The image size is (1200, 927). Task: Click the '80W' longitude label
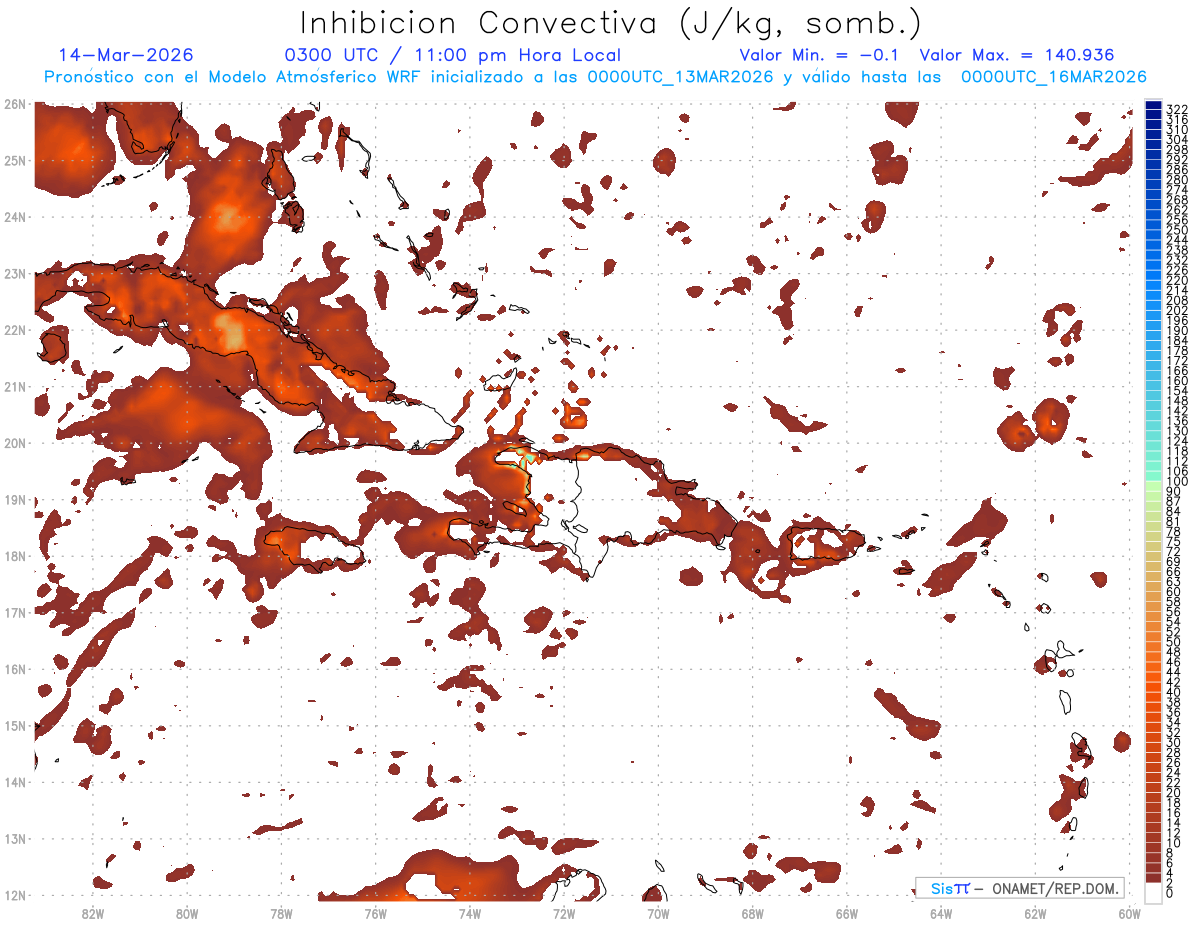click(187, 912)
